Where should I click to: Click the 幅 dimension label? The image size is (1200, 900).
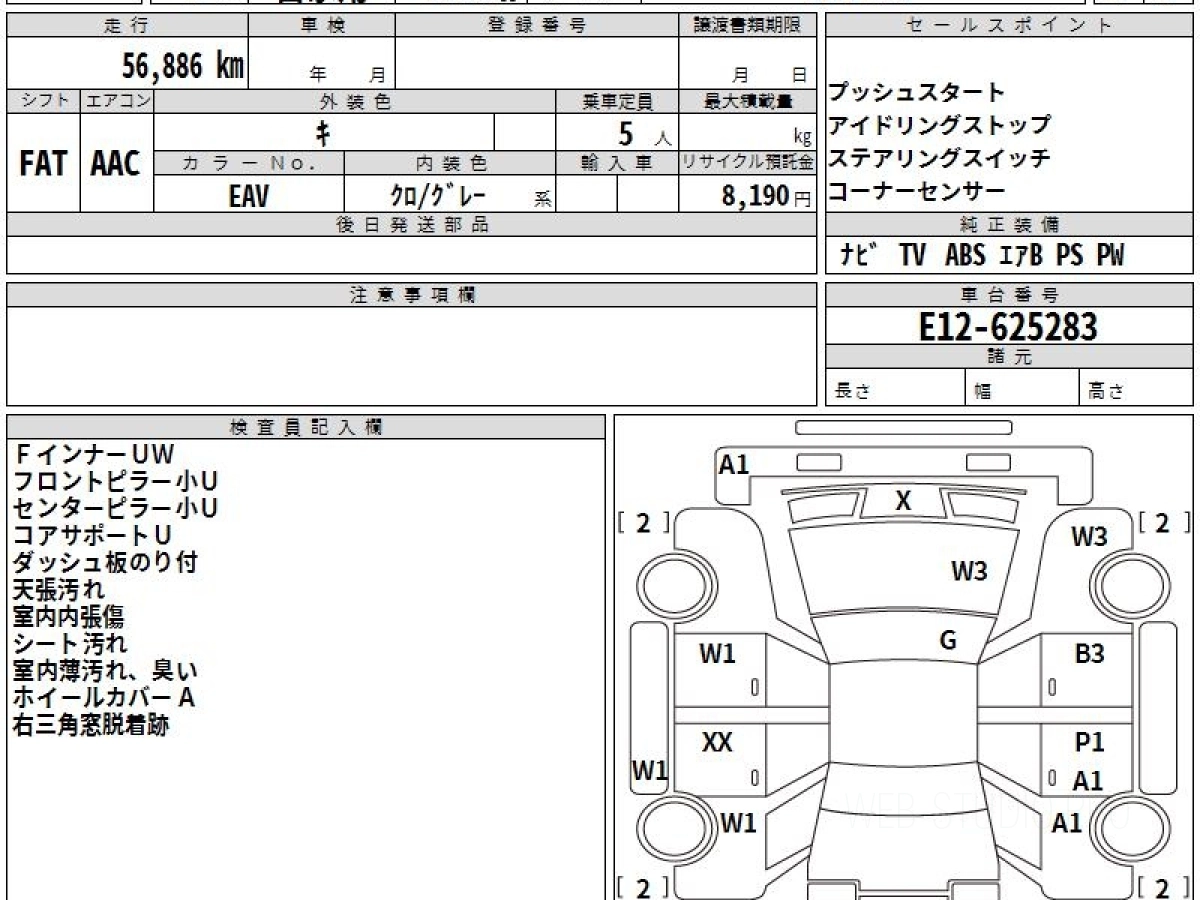(x=983, y=392)
